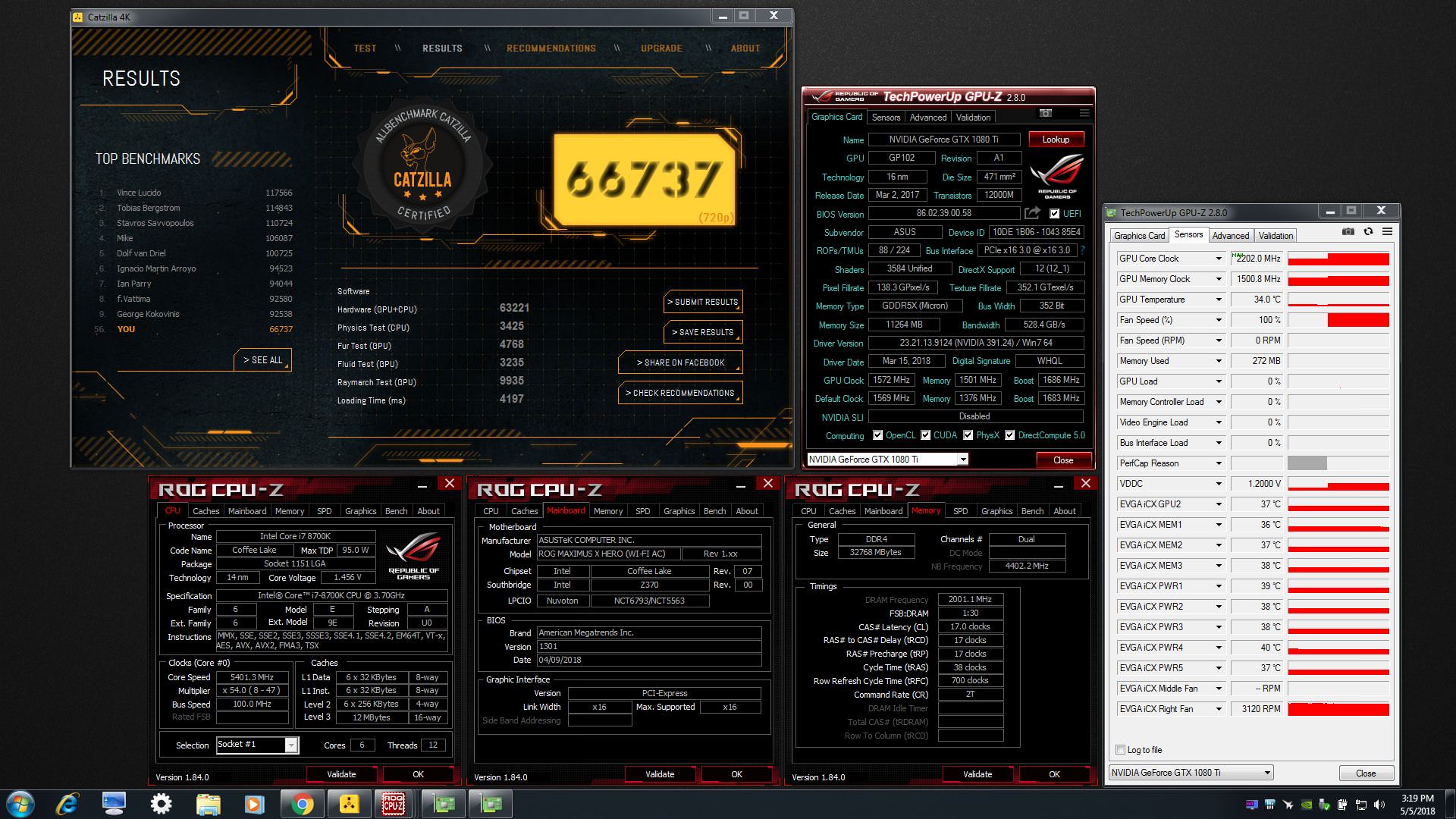Open the media player icon in the taskbar
Viewport: 1456px width, 819px height.
click(254, 804)
